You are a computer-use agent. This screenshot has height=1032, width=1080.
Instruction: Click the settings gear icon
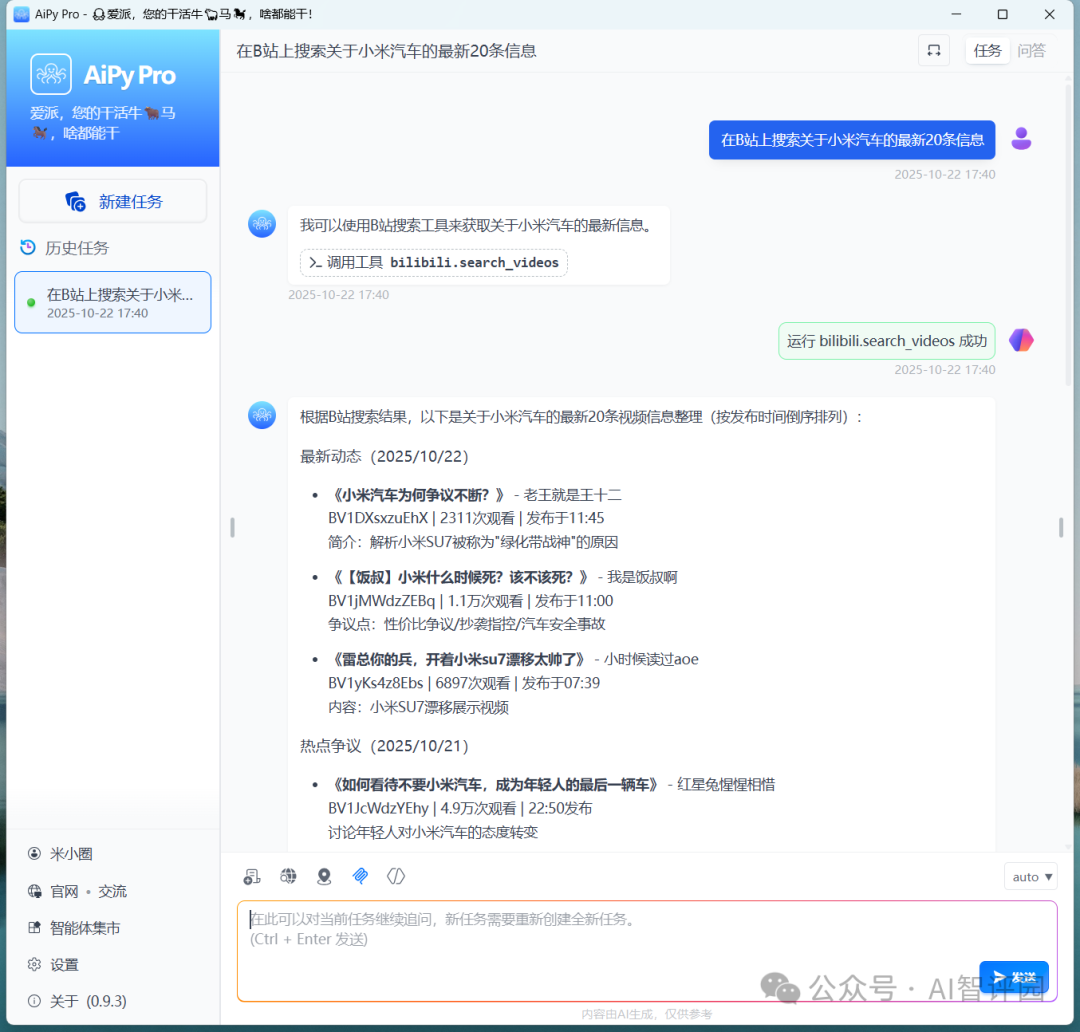(34, 964)
